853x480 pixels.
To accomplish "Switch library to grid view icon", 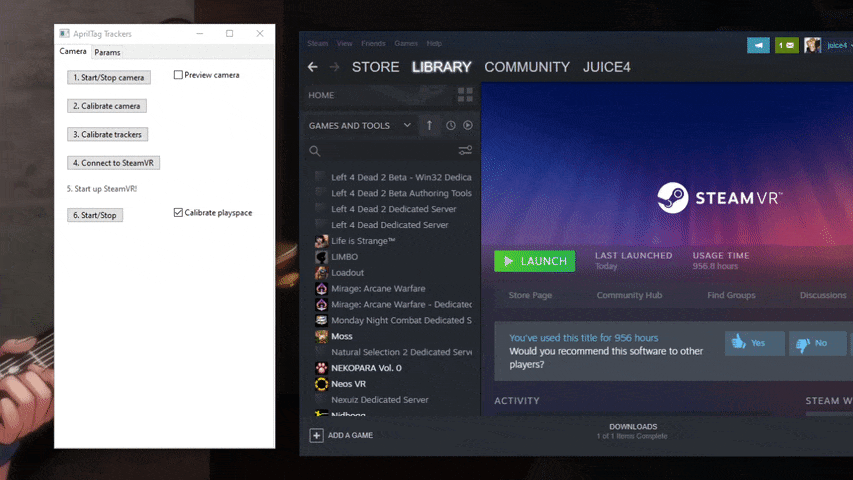I will click(465, 95).
